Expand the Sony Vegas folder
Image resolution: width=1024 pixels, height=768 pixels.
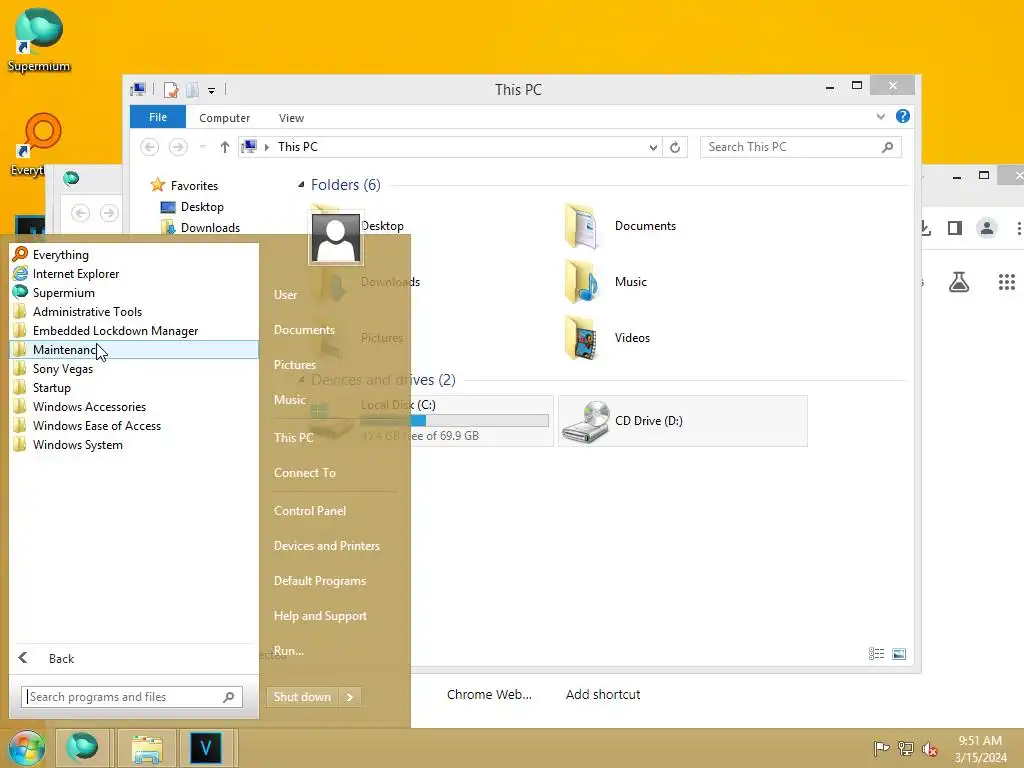pos(134,368)
